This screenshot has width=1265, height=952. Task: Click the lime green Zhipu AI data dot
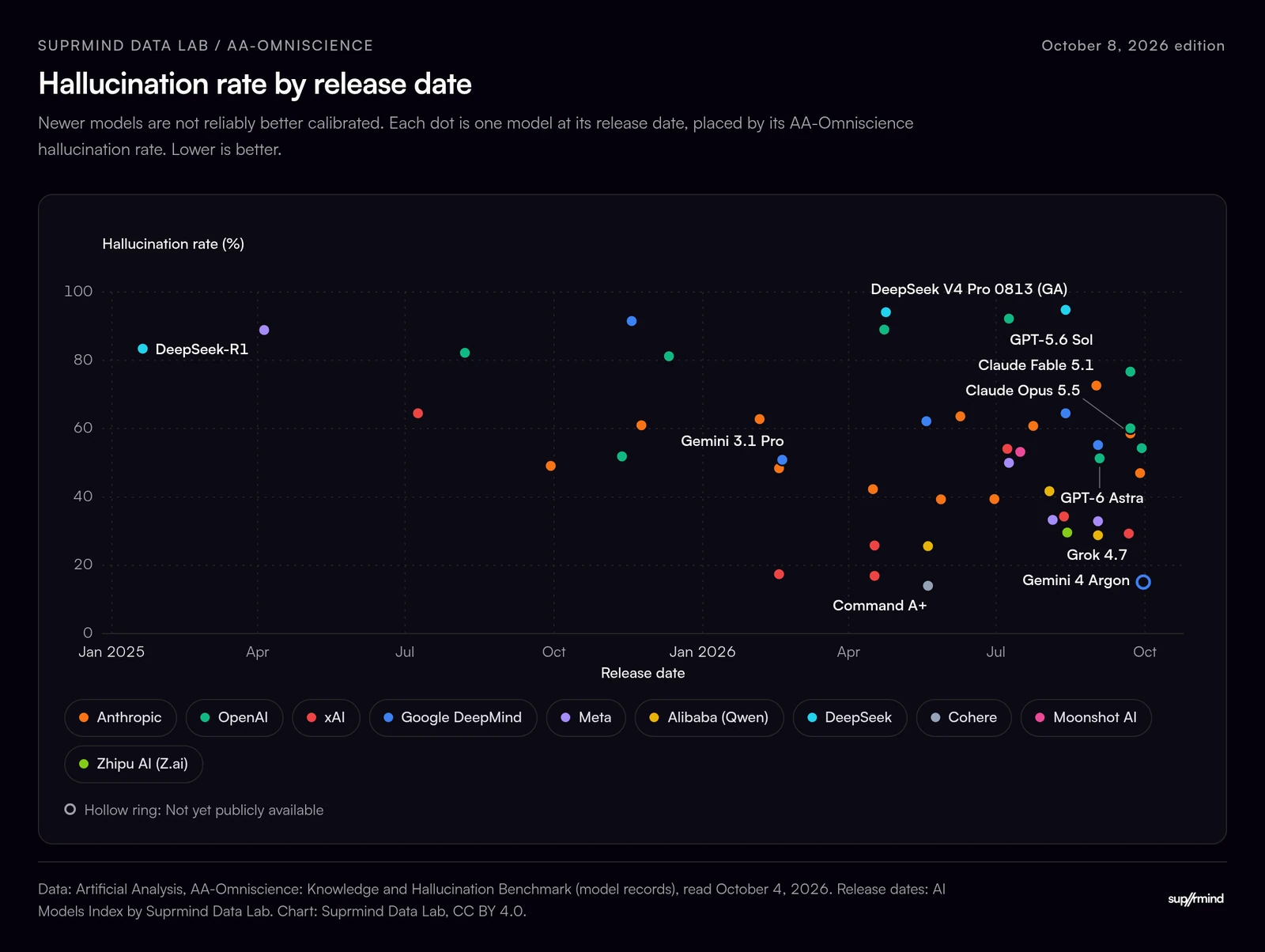pos(1067,533)
